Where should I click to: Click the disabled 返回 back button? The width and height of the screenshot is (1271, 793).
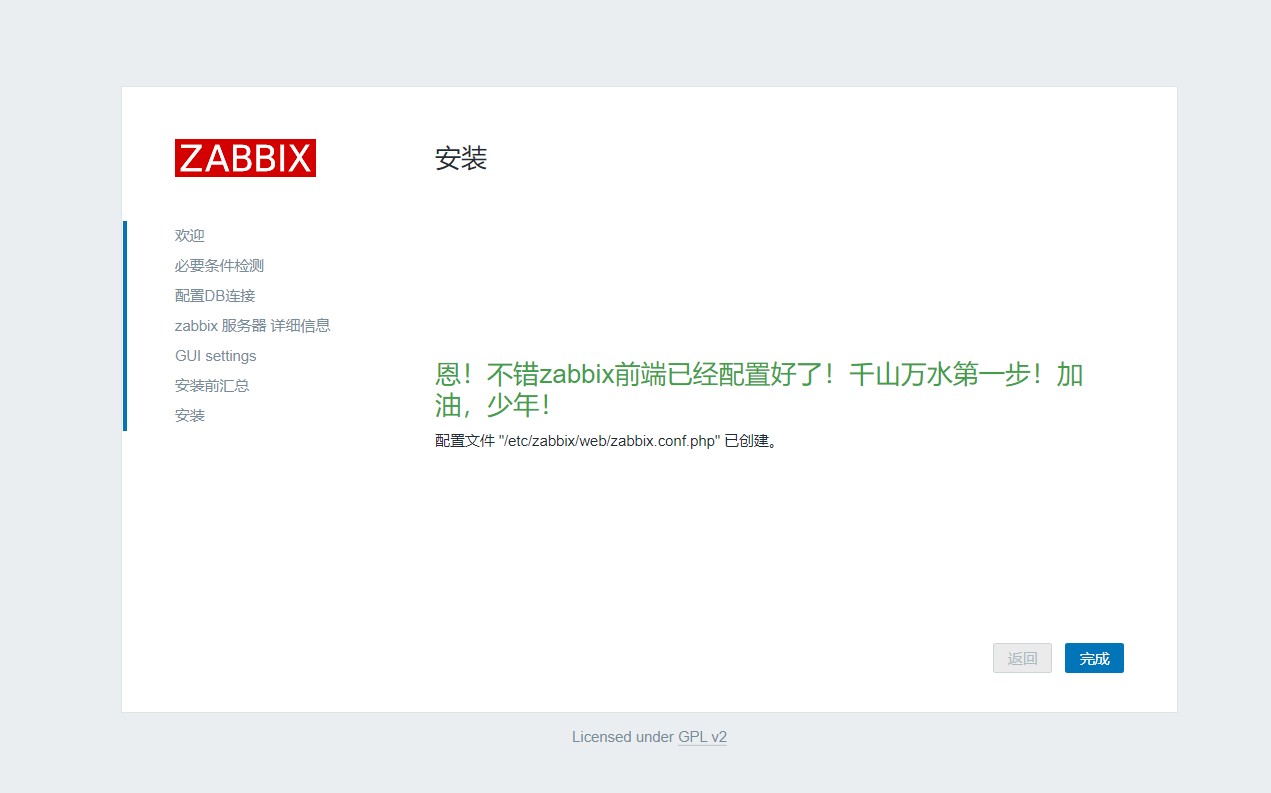click(x=1022, y=658)
